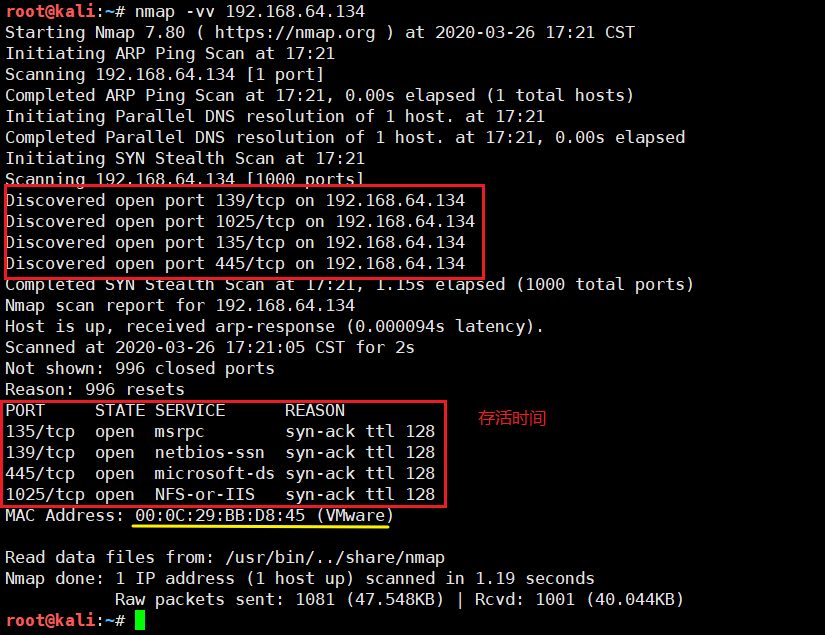Click the 'Reason: 996 resets' line
The height and width of the screenshot is (635, 825).
(95, 390)
